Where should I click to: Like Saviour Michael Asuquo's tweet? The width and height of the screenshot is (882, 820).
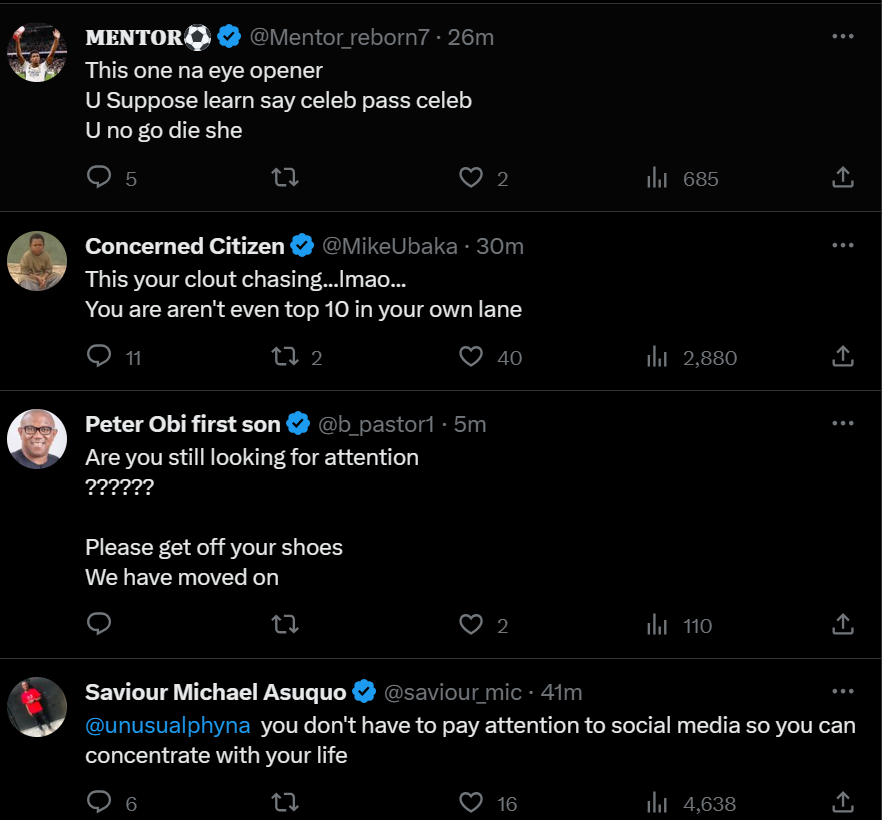click(x=471, y=802)
